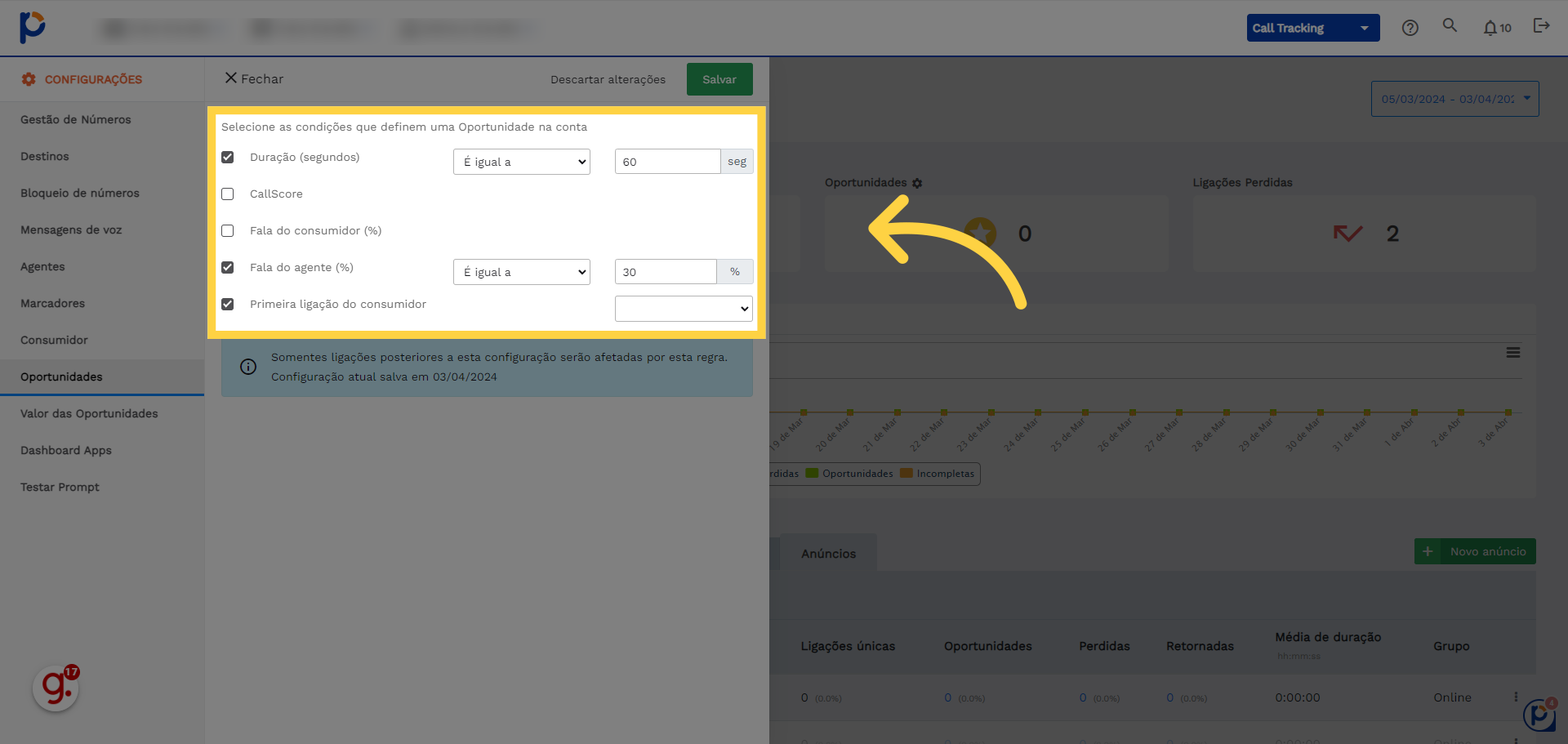The image size is (1568, 744).
Task: Click the Phonetrack logo at top left
Action: [32, 27]
